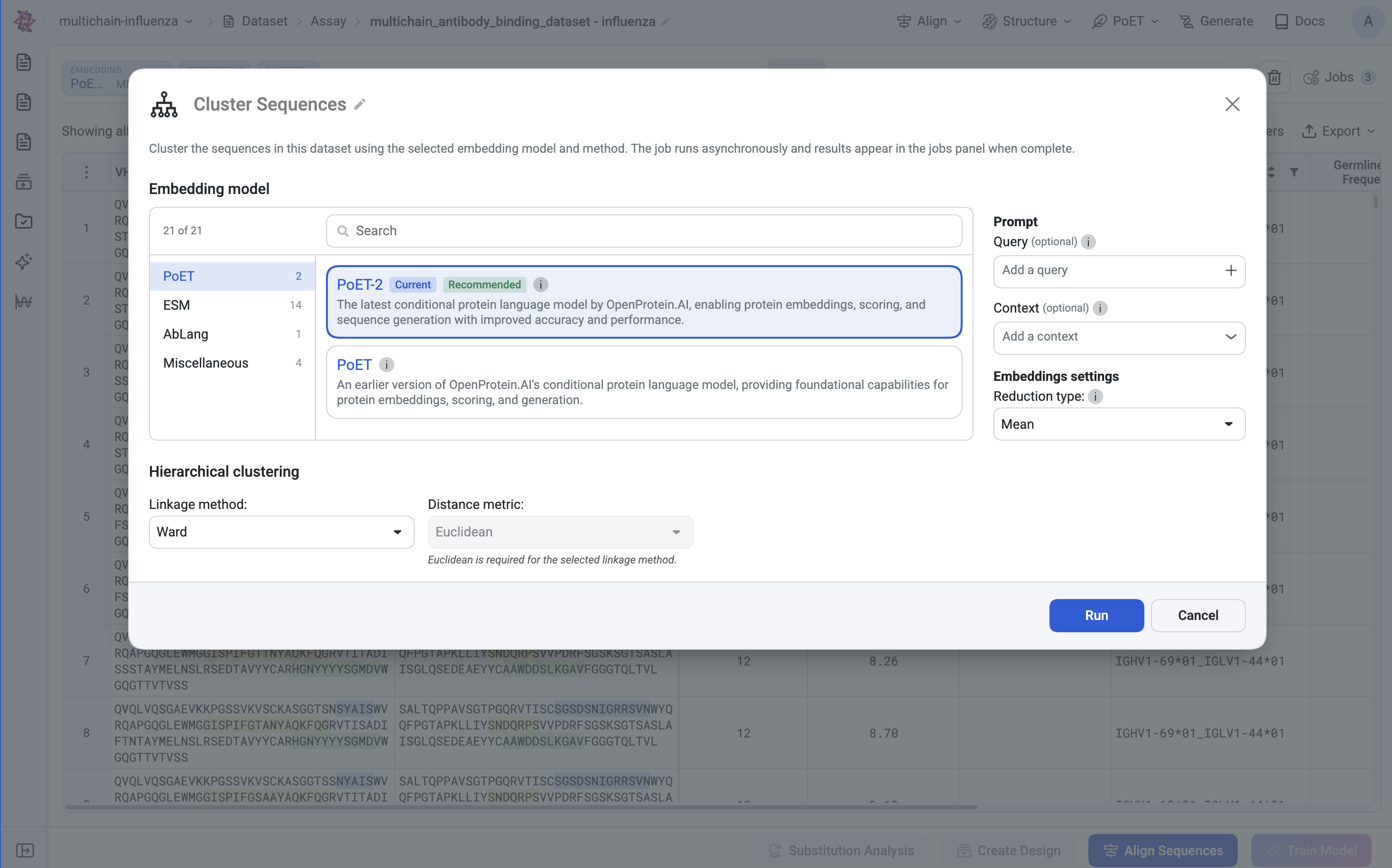Viewport: 1392px width, 868px height.
Task: Open user account avatar A
Action: point(1368,21)
